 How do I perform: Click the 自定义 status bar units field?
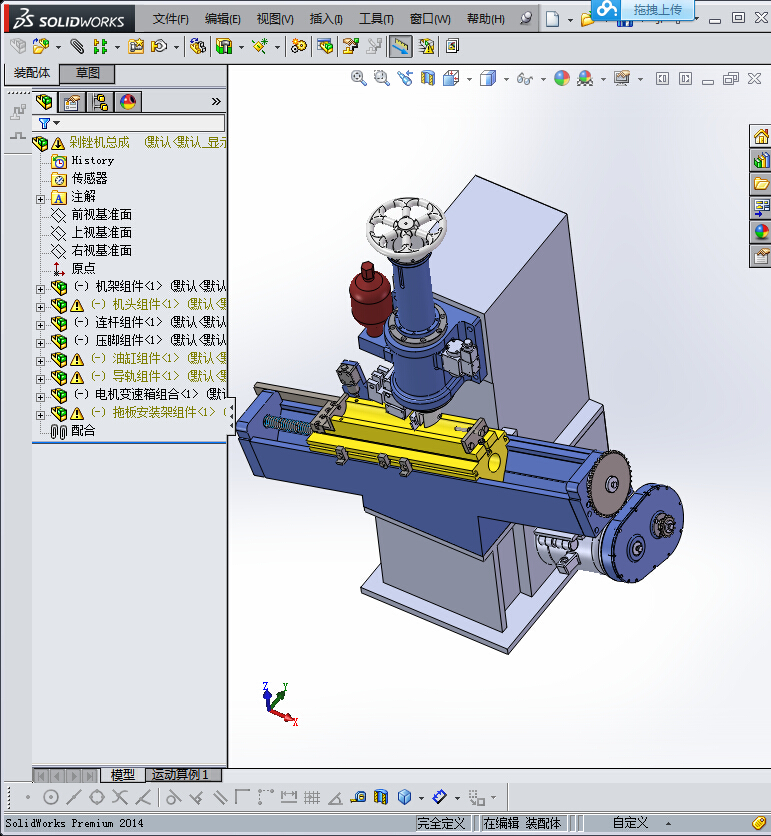click(630, 823)
